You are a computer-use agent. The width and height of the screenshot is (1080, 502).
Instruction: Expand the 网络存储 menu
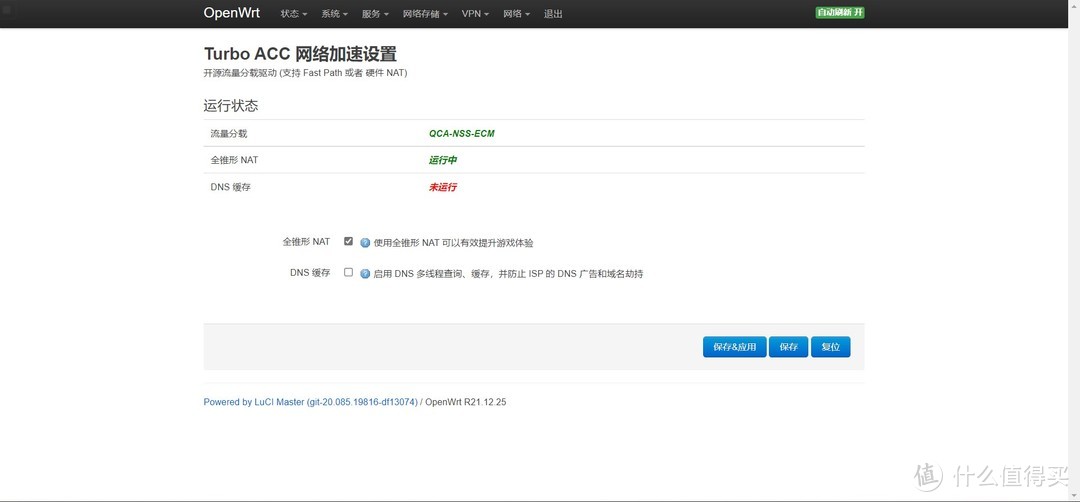point(426,14)
